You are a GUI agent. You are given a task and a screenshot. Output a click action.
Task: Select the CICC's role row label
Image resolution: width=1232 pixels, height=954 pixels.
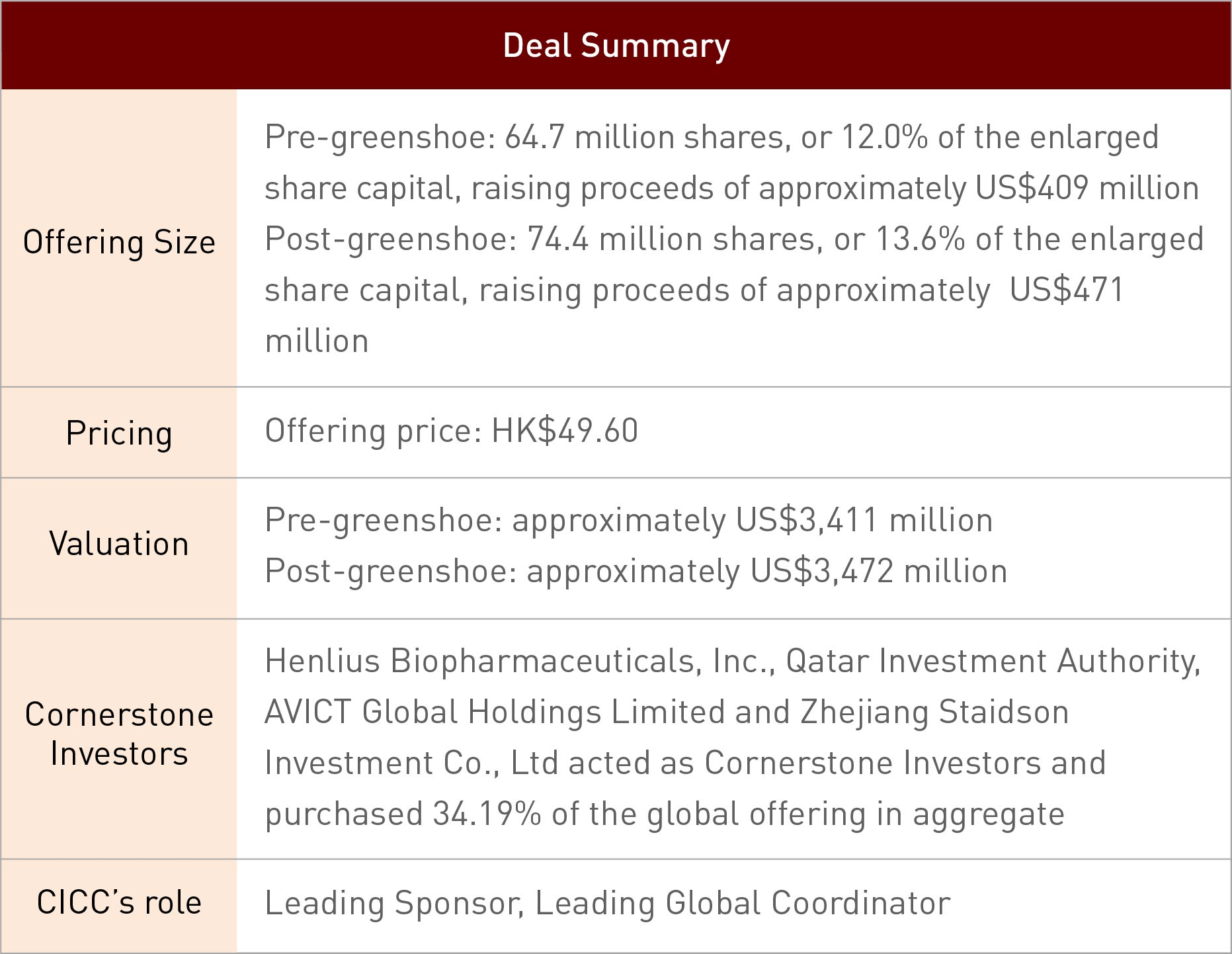click(119, 902)
